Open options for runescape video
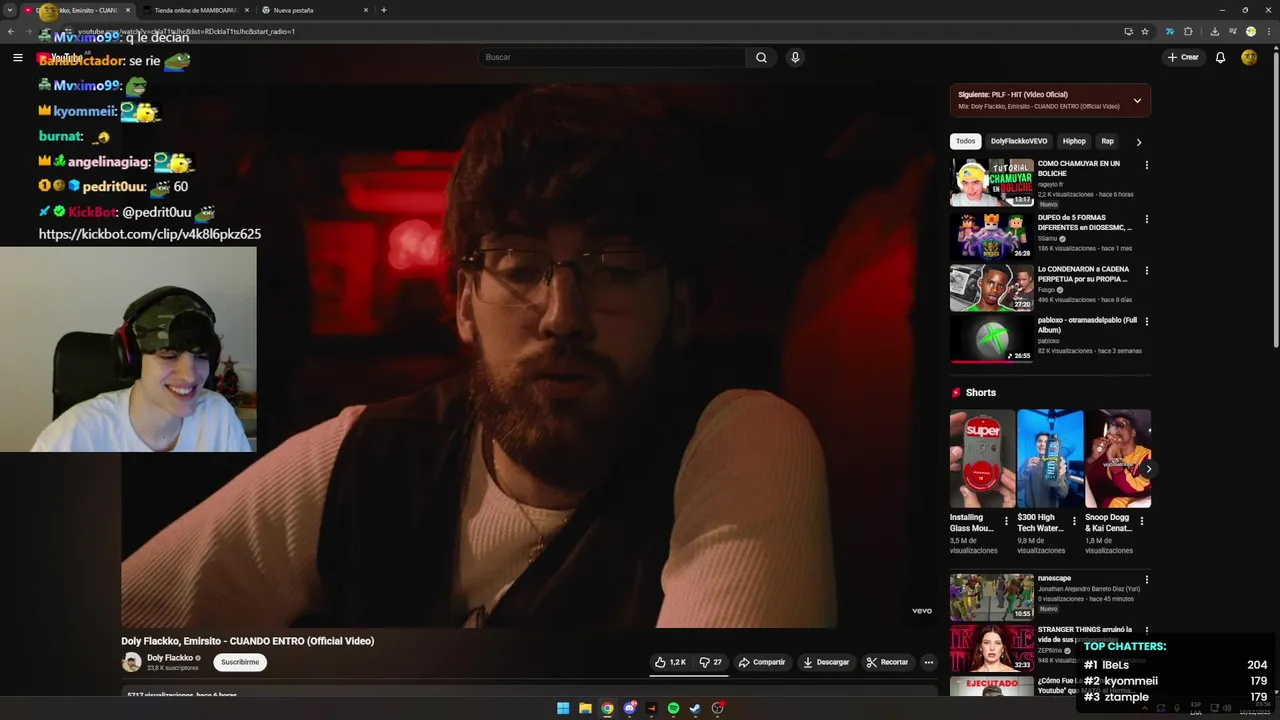The width and height of the screenshot is (1280, 720). coord(1147,580)
